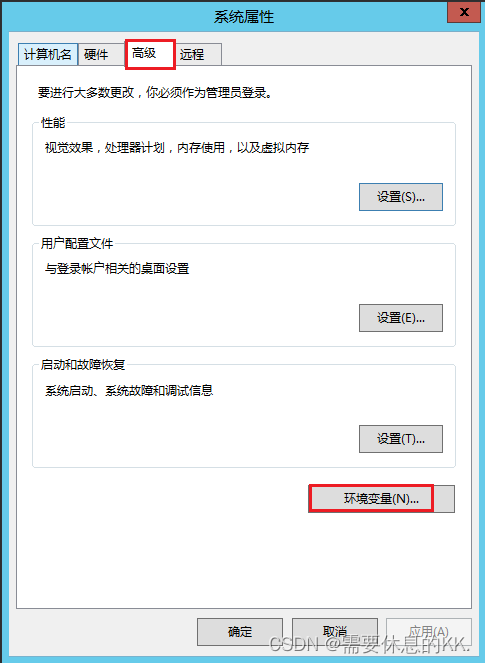Confirm with the 确定 button
Image resolution: width=485 pixels, height=663 pixels.
tap(240, 632)
